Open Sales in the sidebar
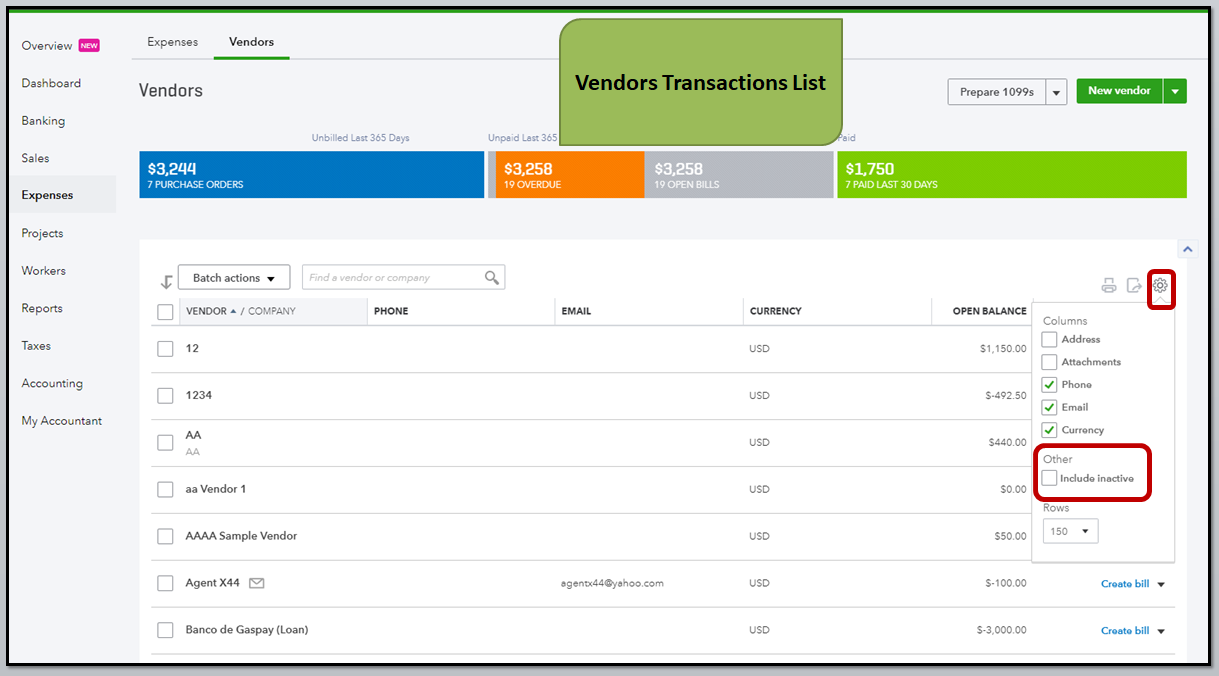The height and width of the screenshot is (676, 1219). click(x=35, y=158)
